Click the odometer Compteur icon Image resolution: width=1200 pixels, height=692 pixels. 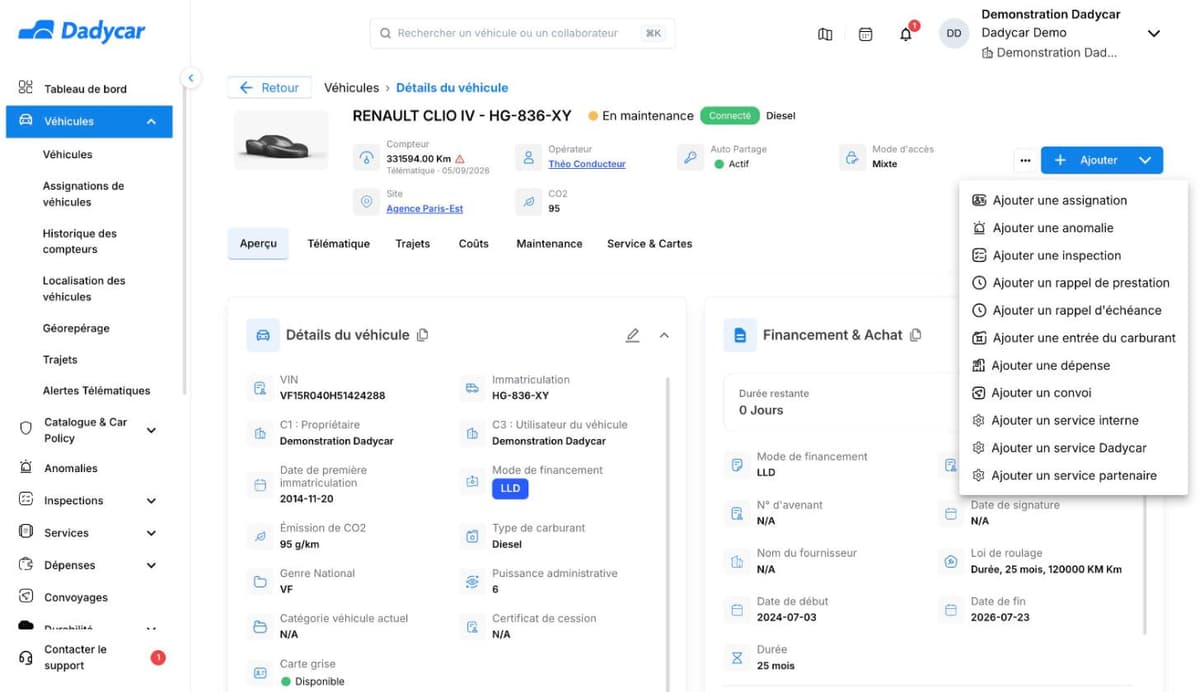tap(367, 158)
